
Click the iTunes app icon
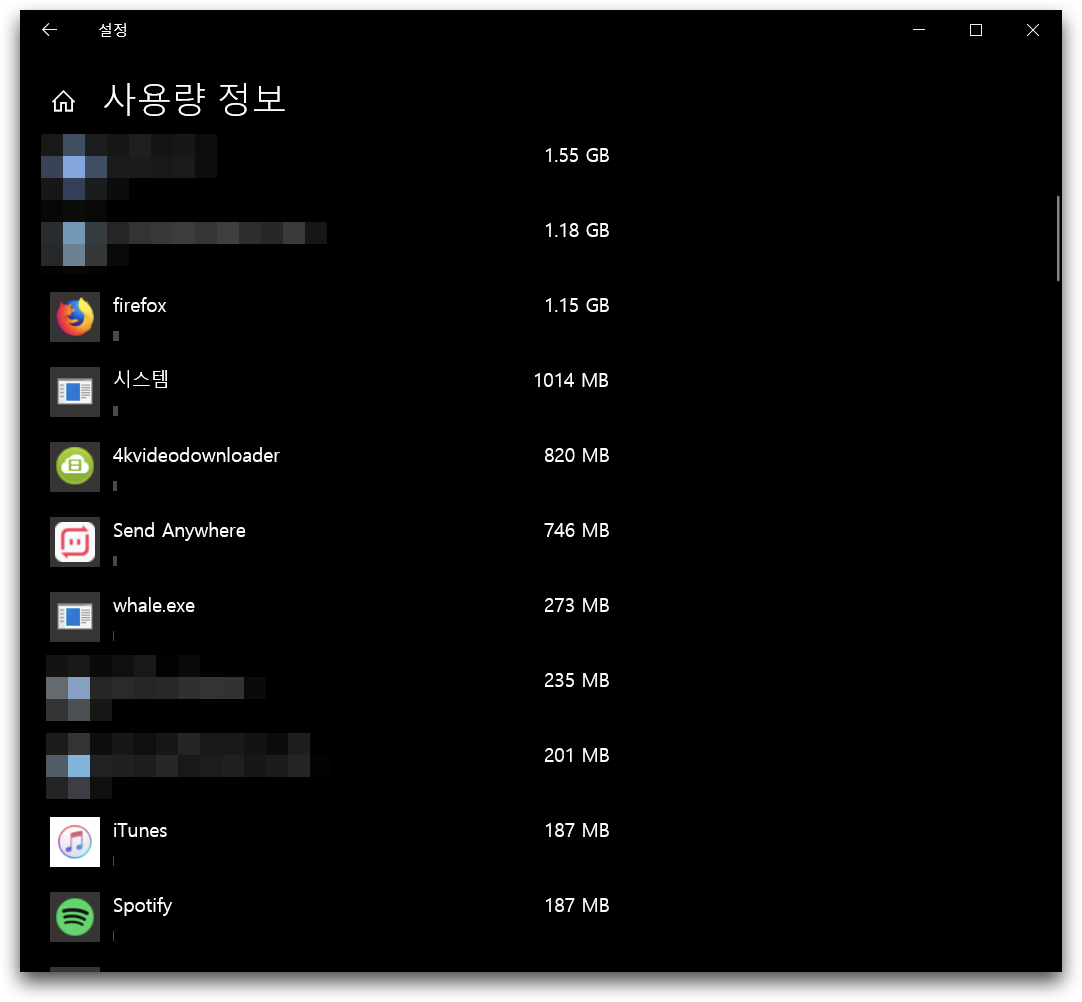click(x=75, y=842)
